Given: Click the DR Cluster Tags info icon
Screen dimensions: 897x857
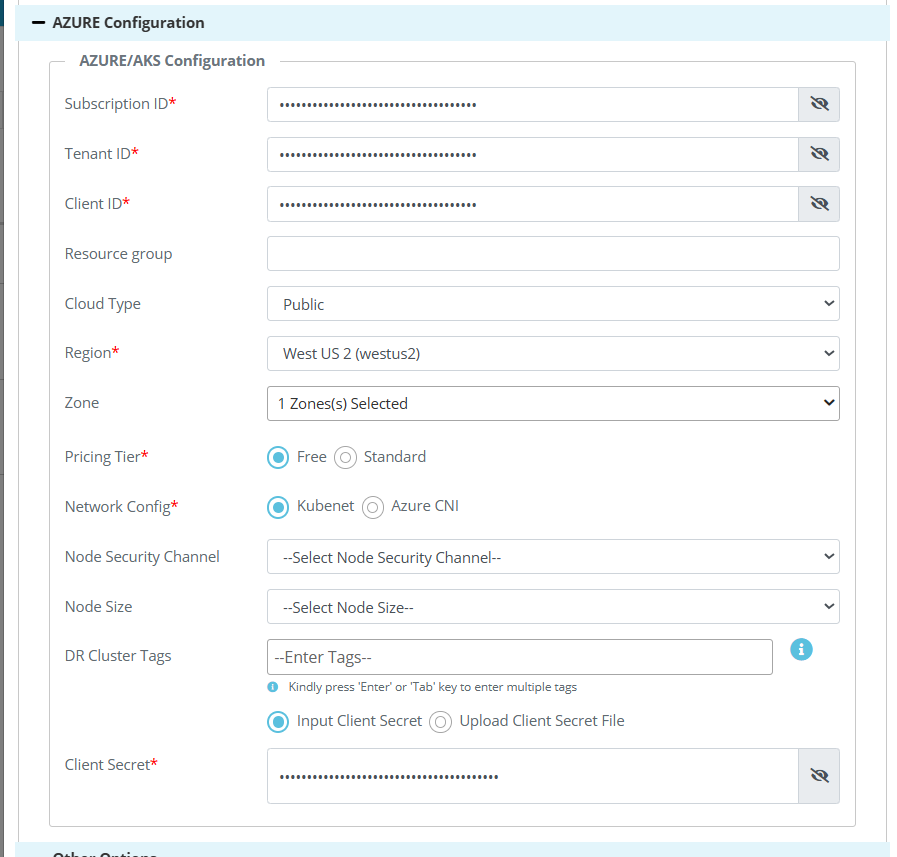Looking at the screenshot, I should point(801,649).
